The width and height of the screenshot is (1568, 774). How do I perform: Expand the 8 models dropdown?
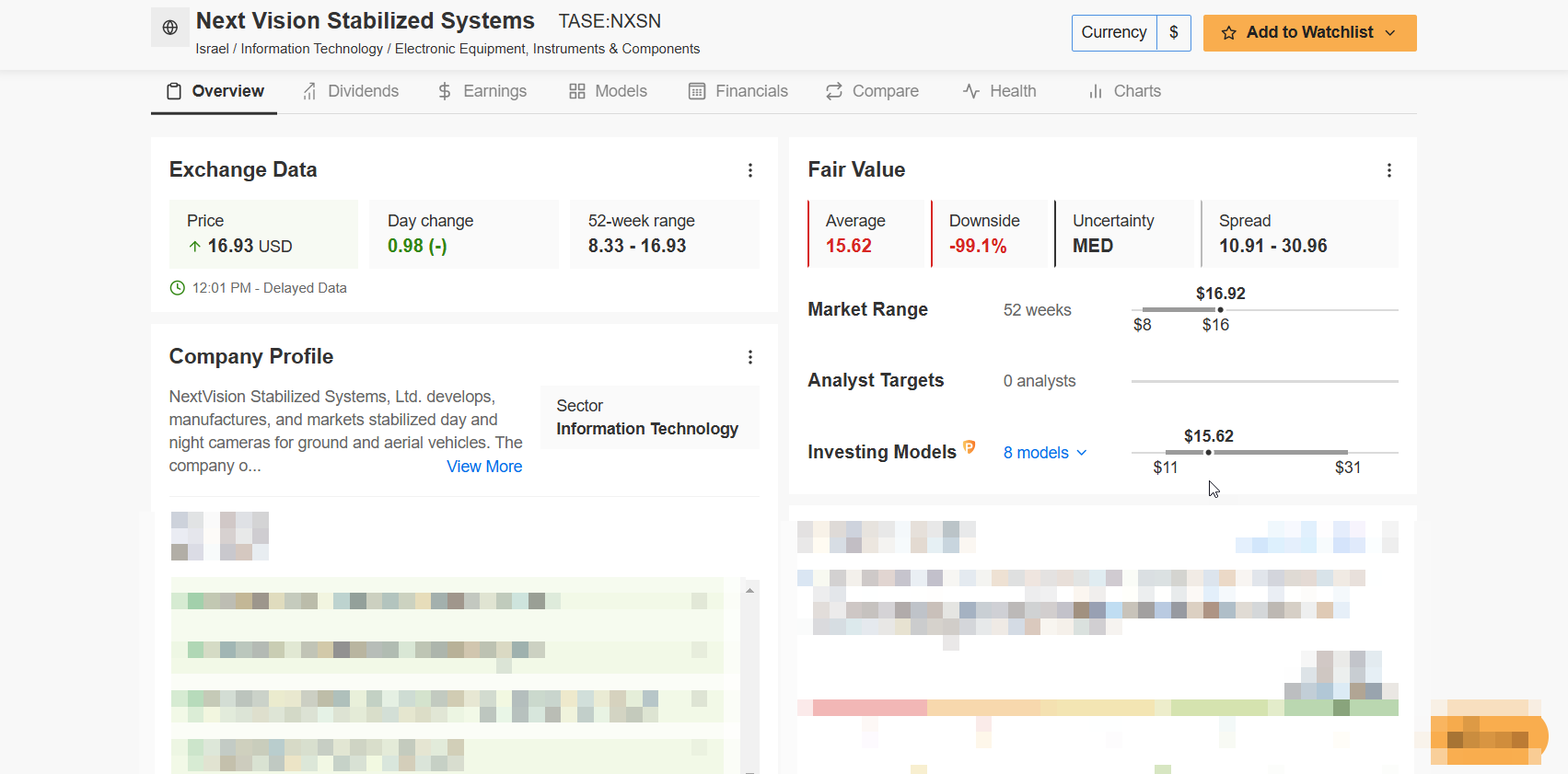point(1045,453)
